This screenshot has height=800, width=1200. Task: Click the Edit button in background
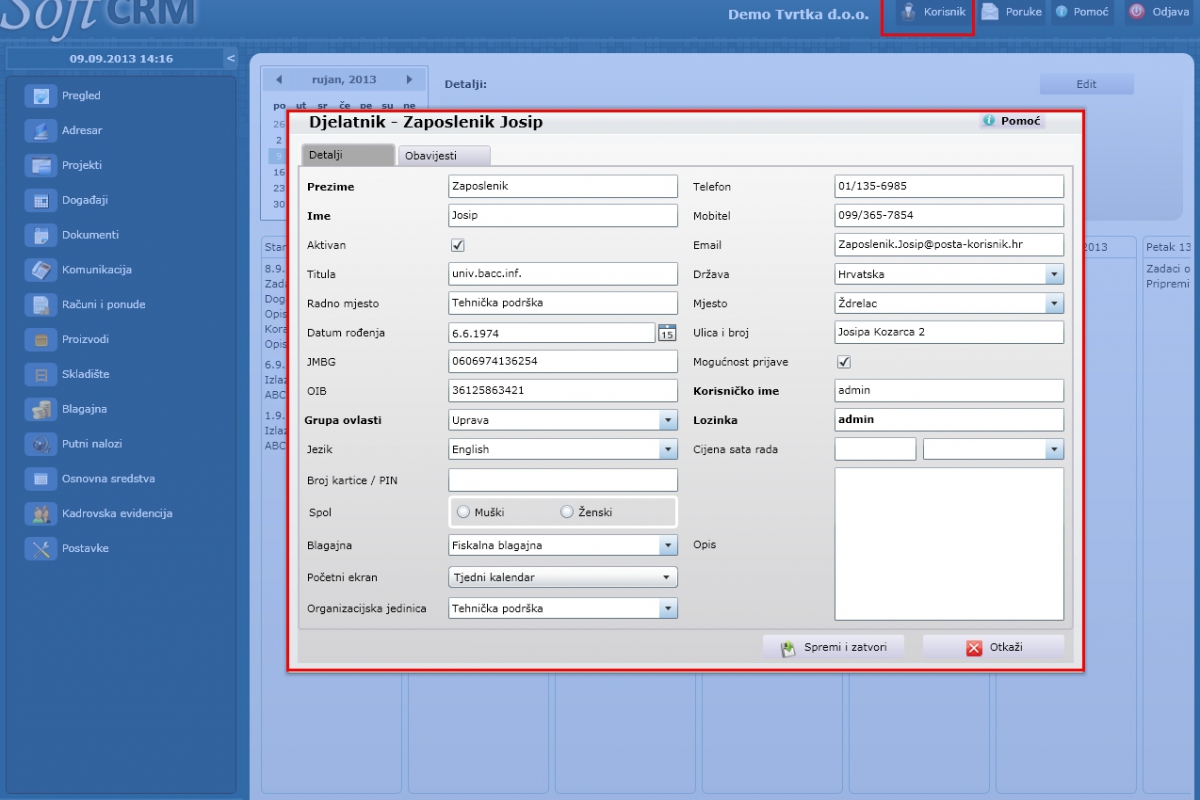click(x=1086, y=84)
